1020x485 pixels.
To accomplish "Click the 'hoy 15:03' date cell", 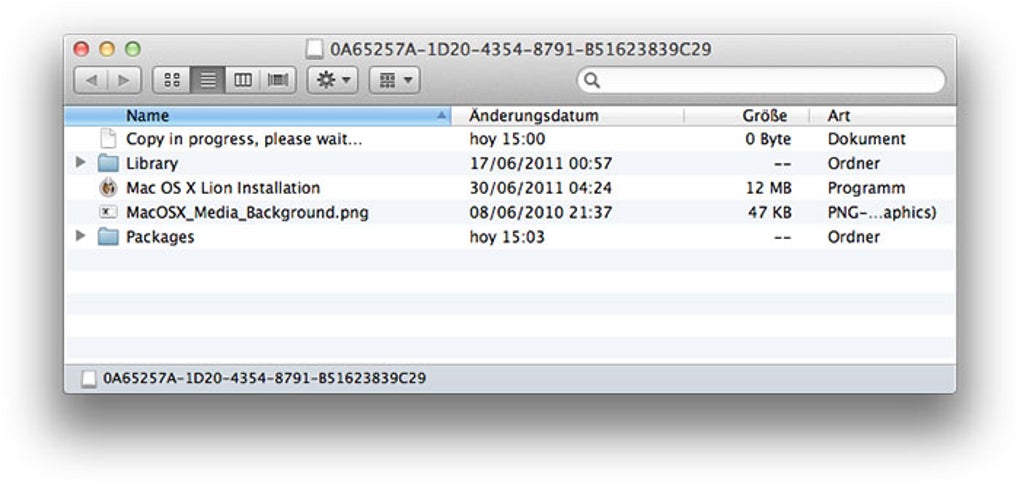I will click(x=507, y=237).
